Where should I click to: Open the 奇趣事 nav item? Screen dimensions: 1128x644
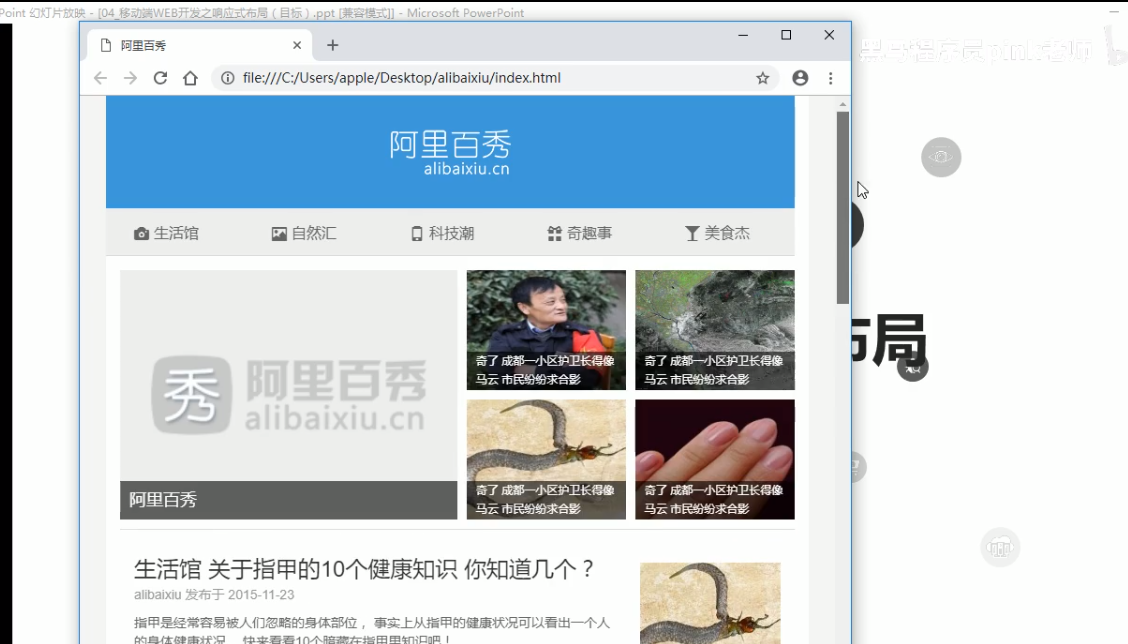pyautogui.click(x=580, y=233)
